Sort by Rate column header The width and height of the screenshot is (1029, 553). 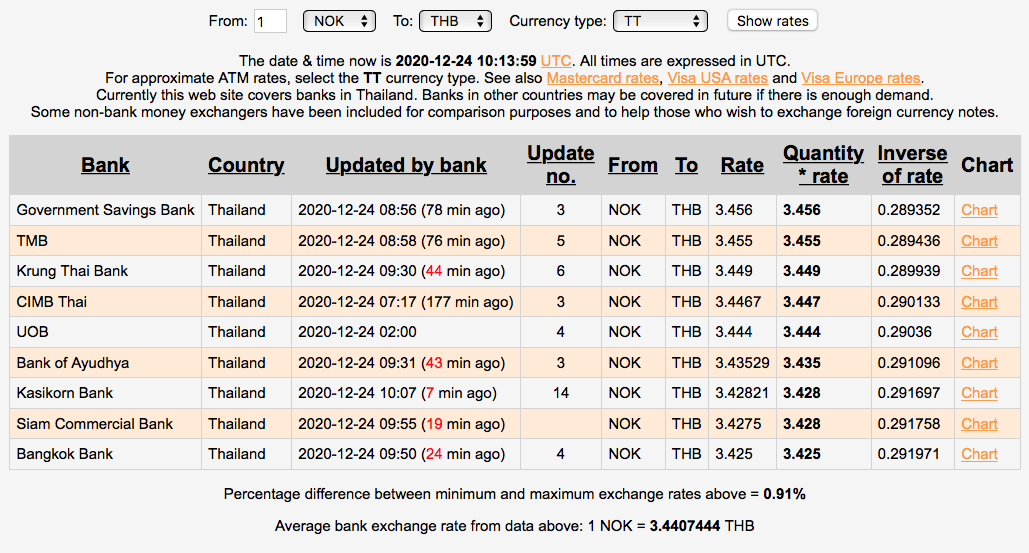pos(742,165)
